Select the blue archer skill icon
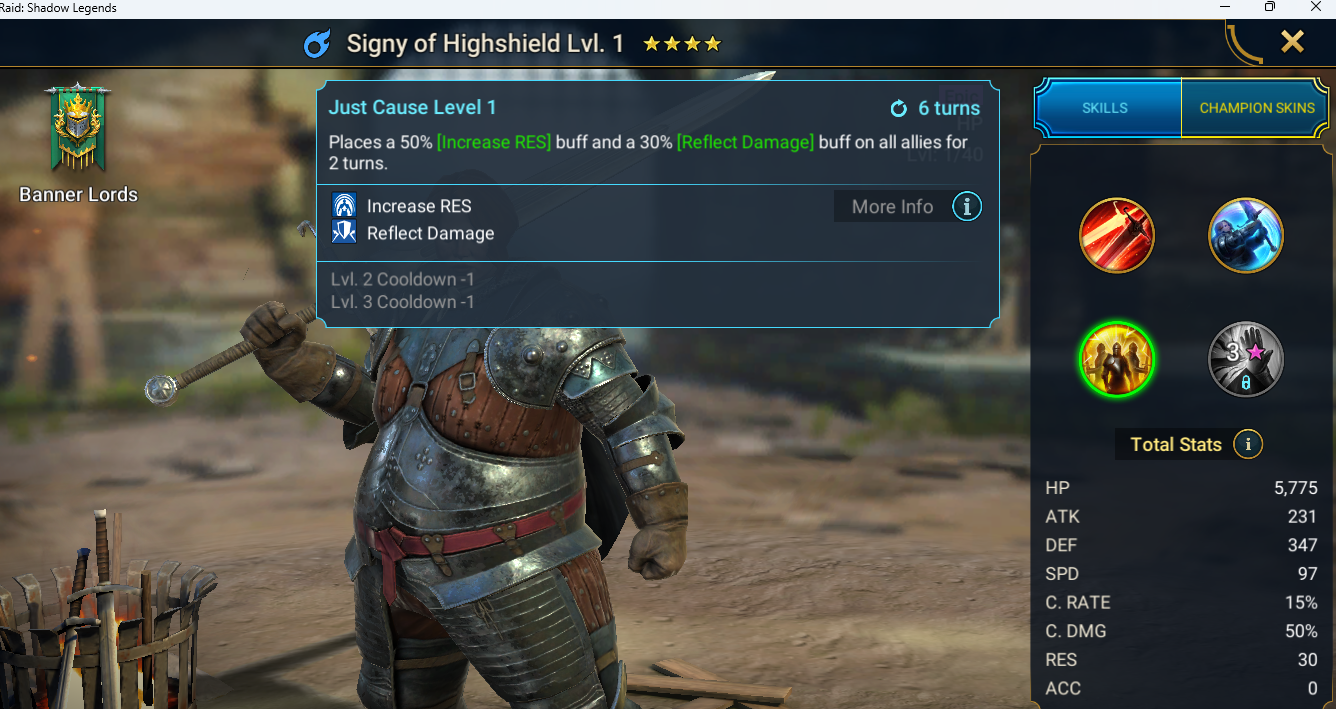Image resolution: width=1336 pixels, height=709 pixels. pos(1246,235)
